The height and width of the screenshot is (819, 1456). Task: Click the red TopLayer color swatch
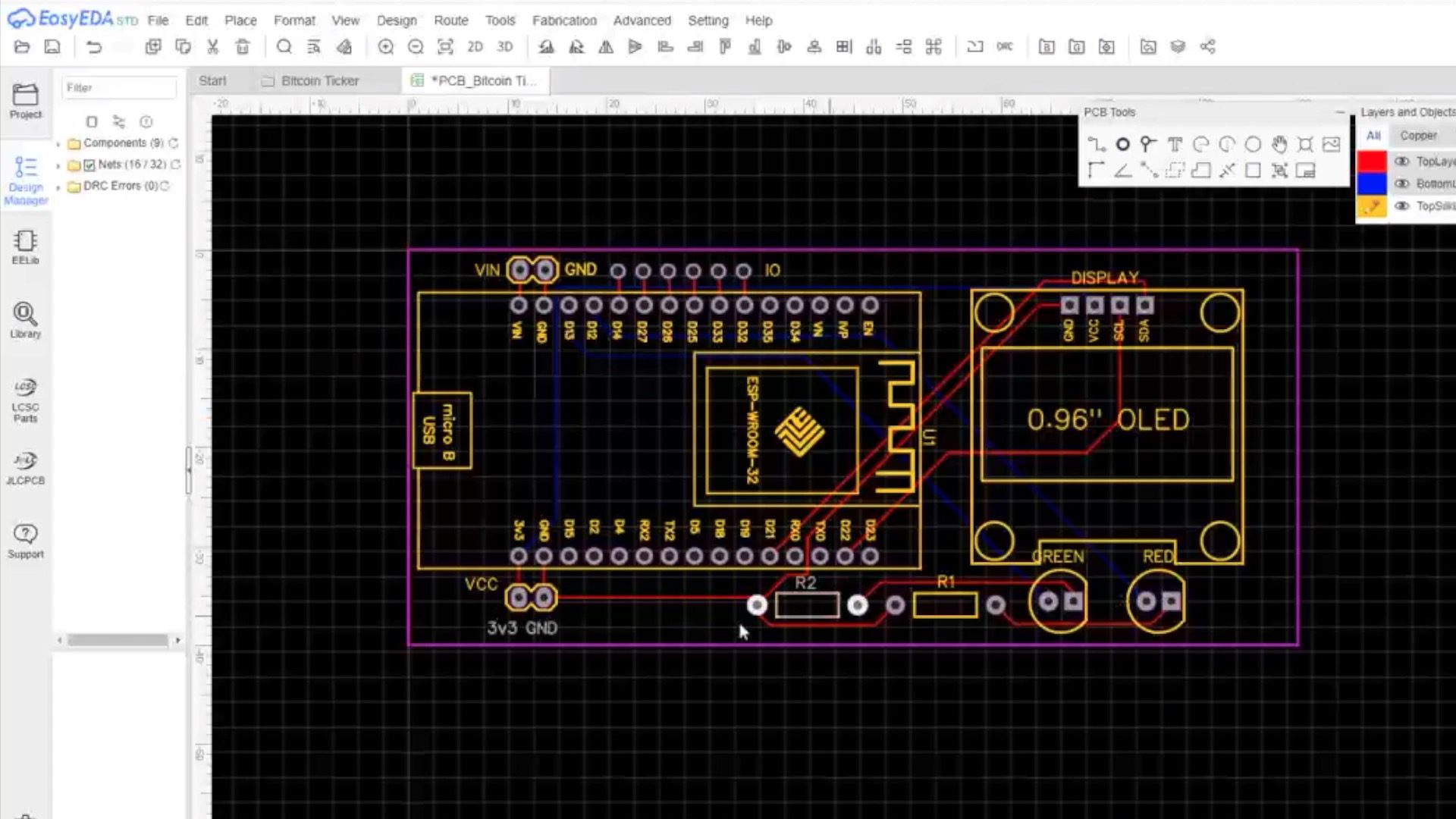[1371, 162]
